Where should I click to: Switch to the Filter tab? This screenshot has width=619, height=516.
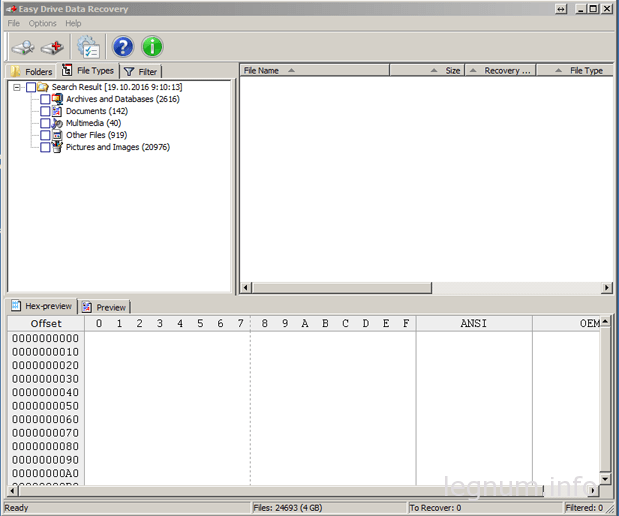click(x=141, y=71)
